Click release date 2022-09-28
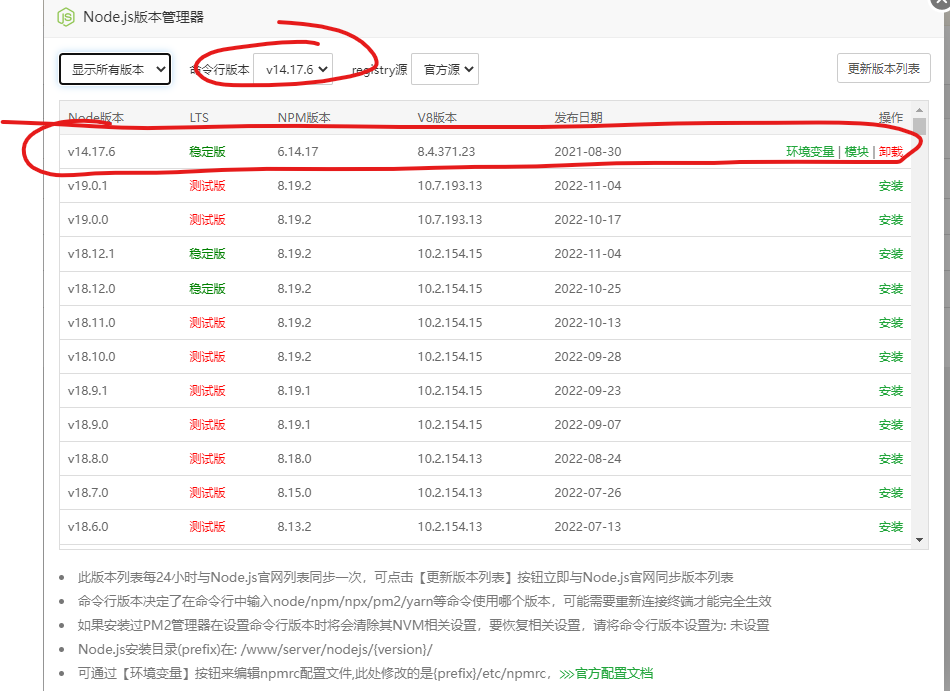Screen dimensions: 950x691 point(588,357)
